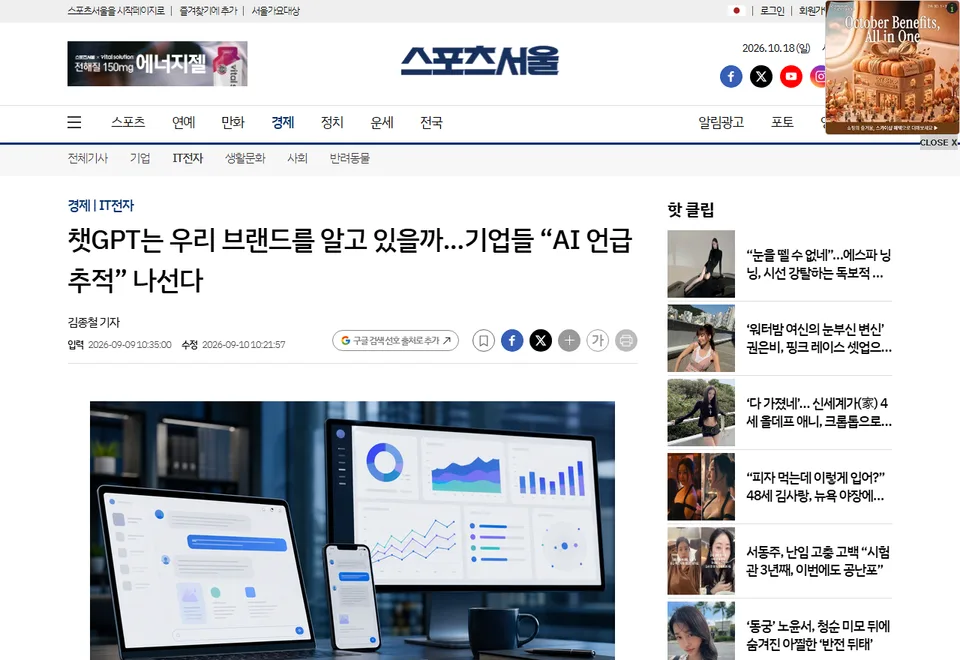Click date text 2026.10.18(일)
The image size is (960, 660).
(x=776, y=48)
